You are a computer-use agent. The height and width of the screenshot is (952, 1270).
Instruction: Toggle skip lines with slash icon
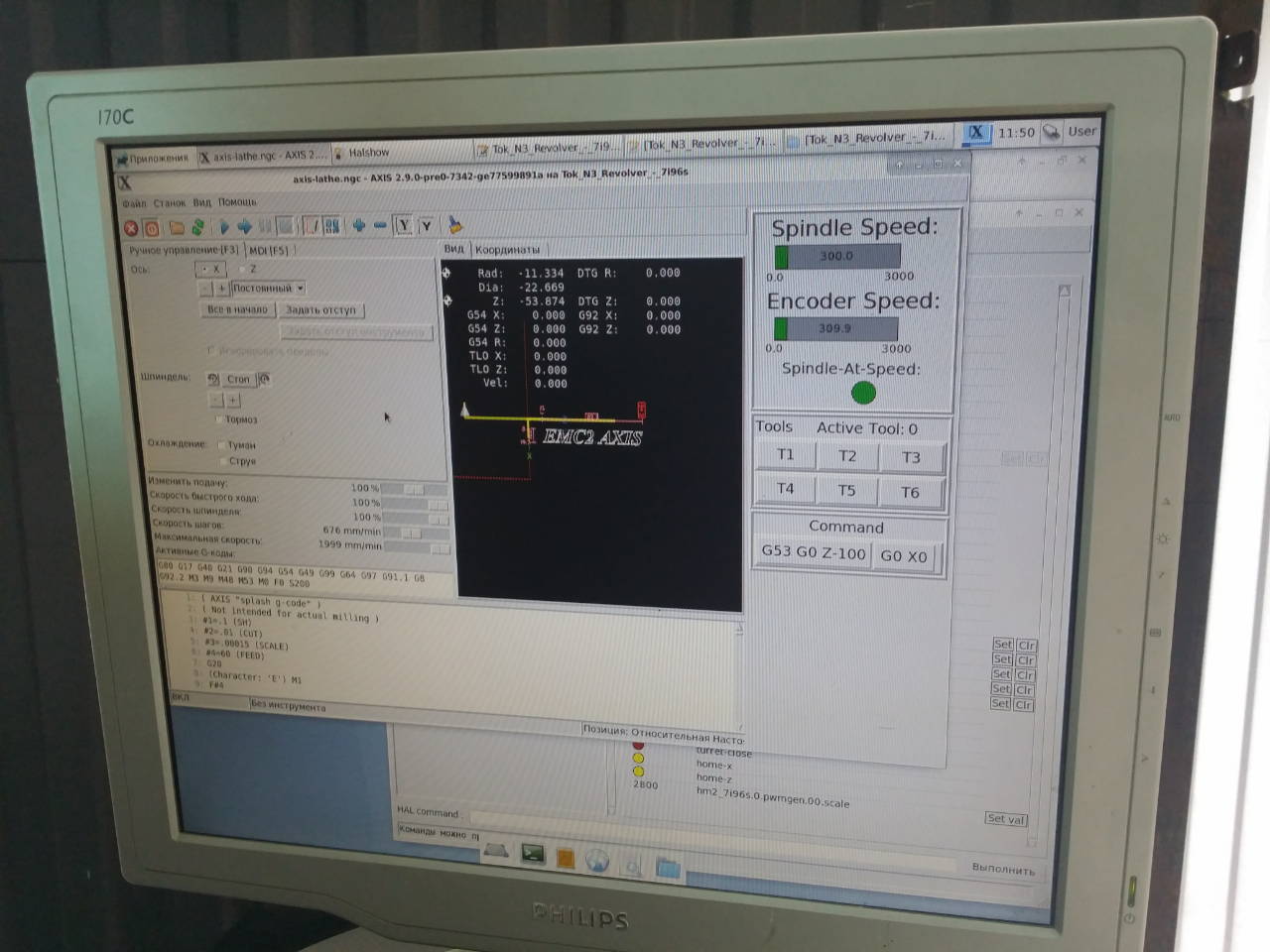312,226
